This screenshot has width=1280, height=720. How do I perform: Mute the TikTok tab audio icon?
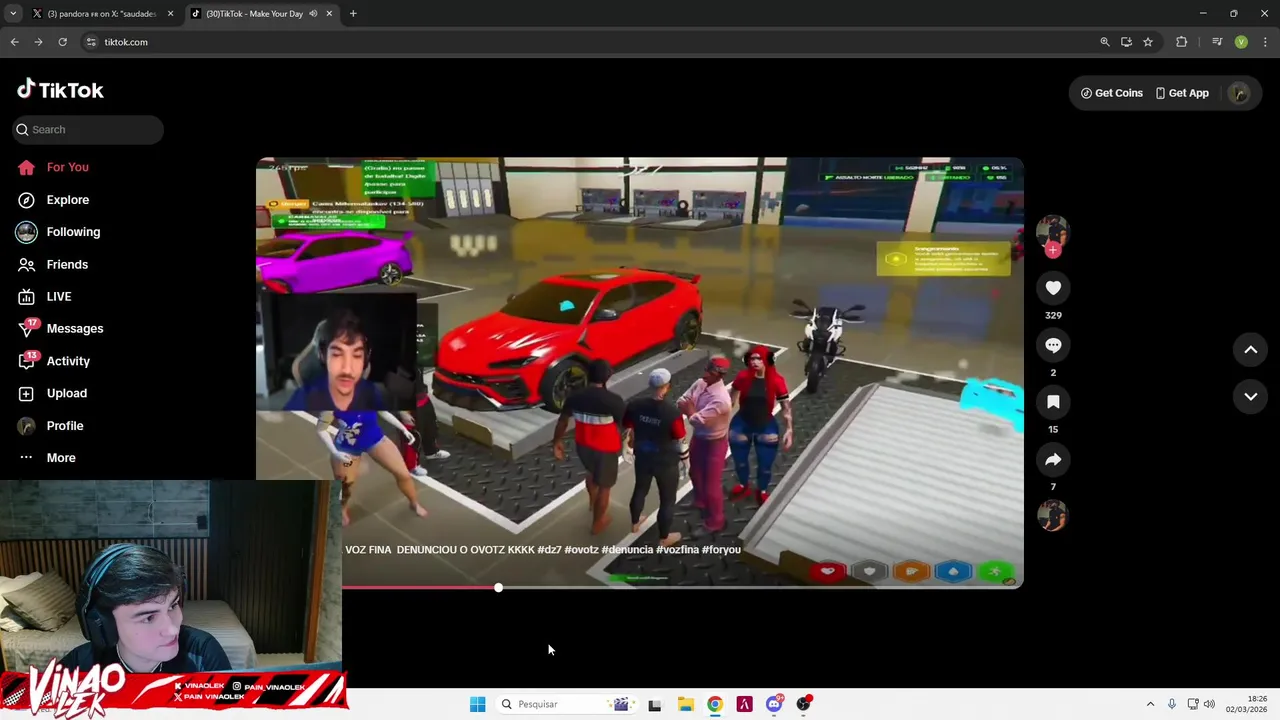[313, 14]
